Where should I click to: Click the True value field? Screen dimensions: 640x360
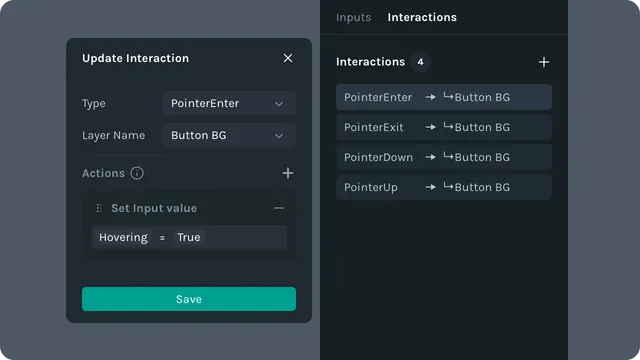coord(189,237)
